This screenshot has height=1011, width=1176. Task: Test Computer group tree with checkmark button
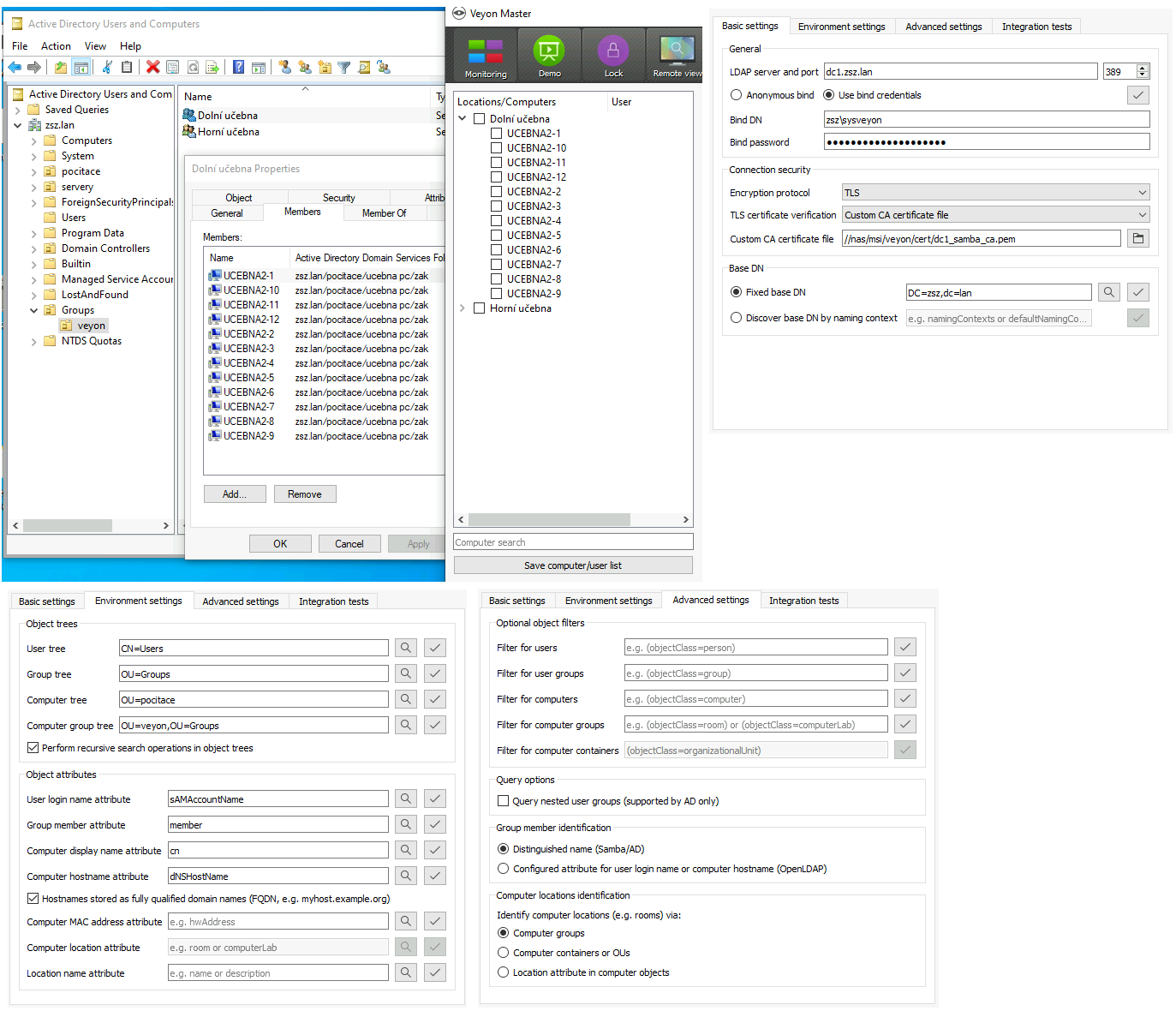tap(435, 725)
